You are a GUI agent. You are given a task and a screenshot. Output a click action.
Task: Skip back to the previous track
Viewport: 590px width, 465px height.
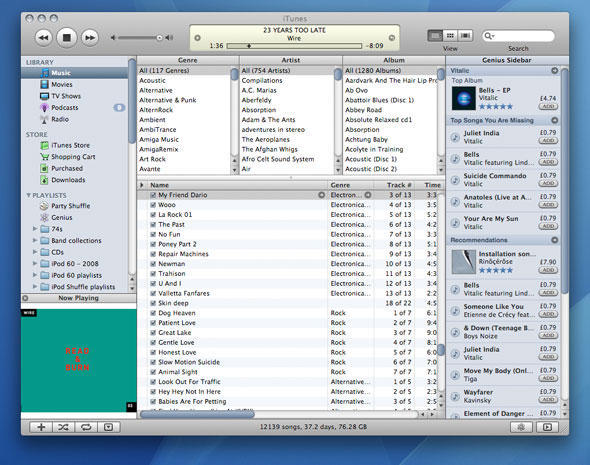(44, 38)
